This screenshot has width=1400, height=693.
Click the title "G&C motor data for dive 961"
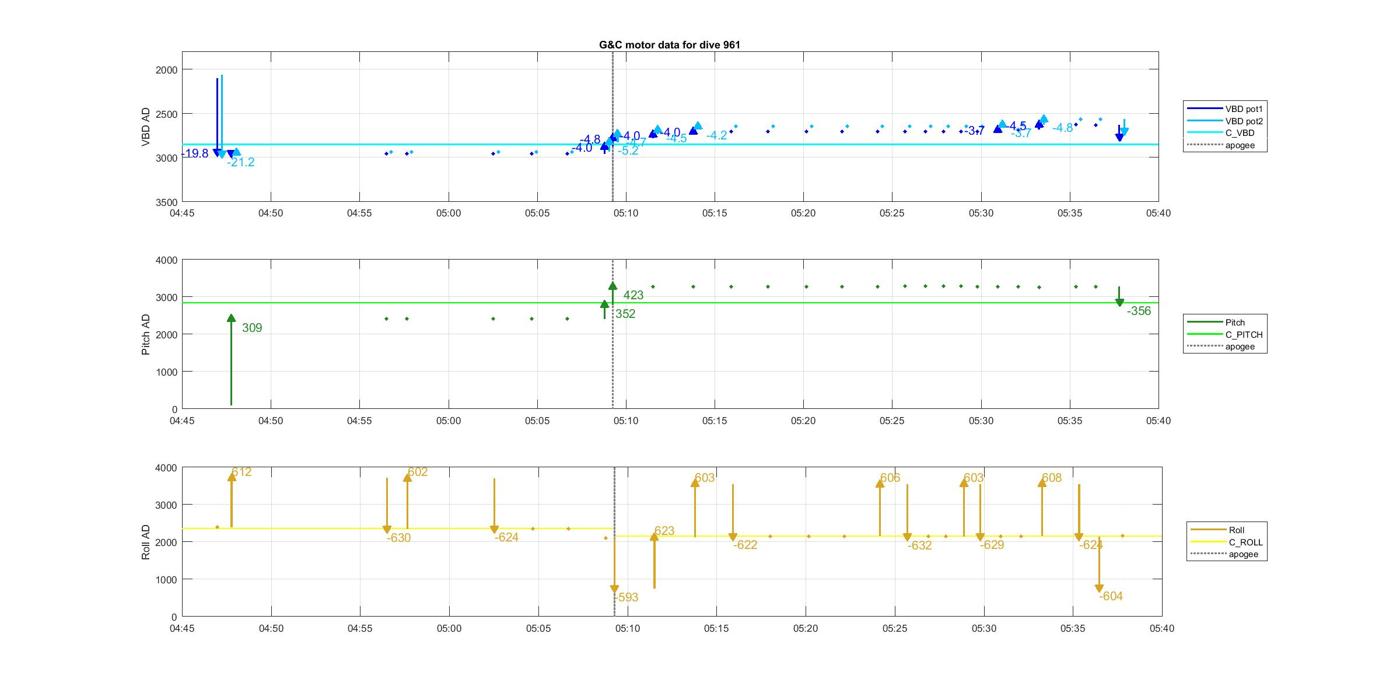click(669, 45)
